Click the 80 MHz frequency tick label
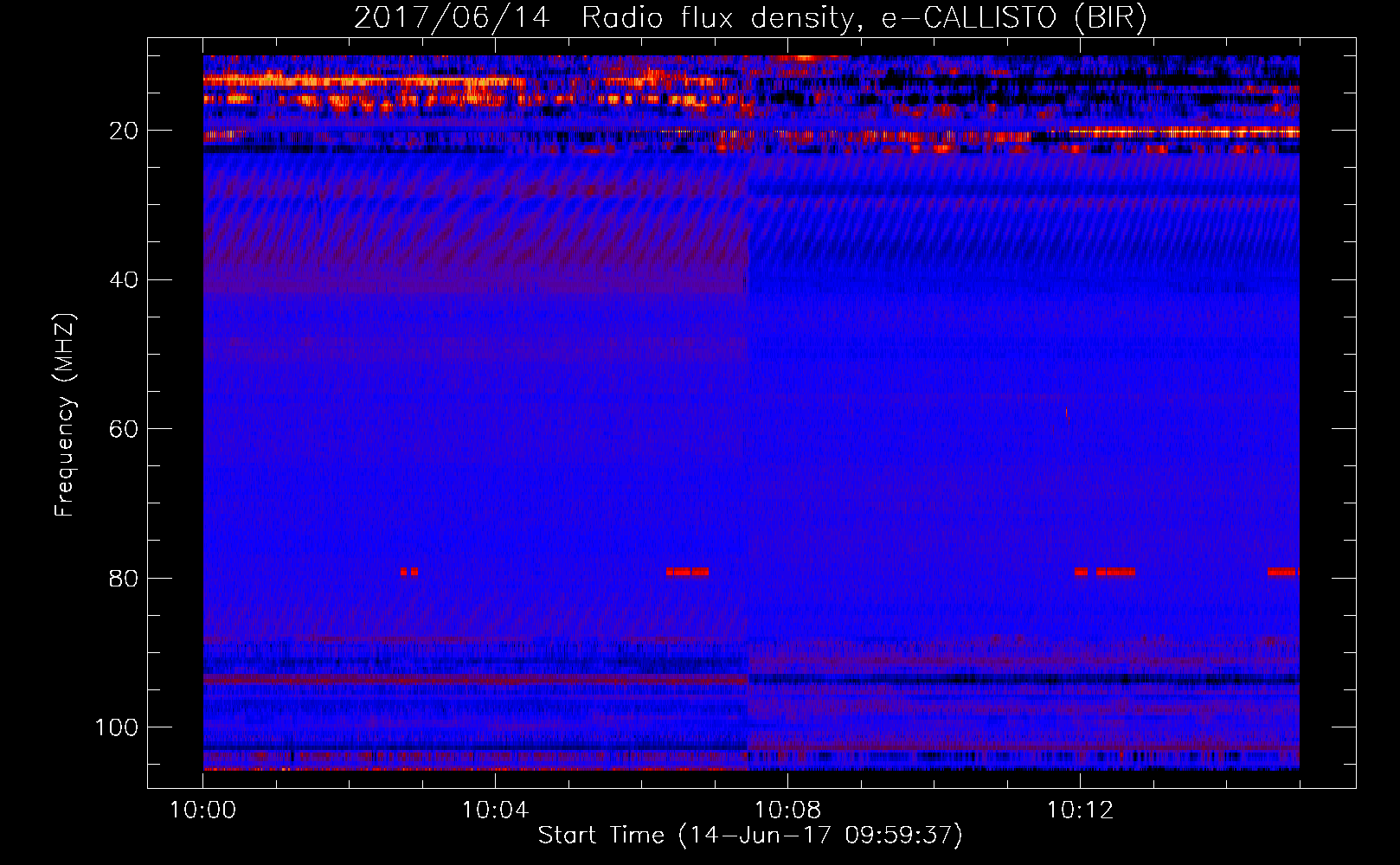 pos(125,578)
